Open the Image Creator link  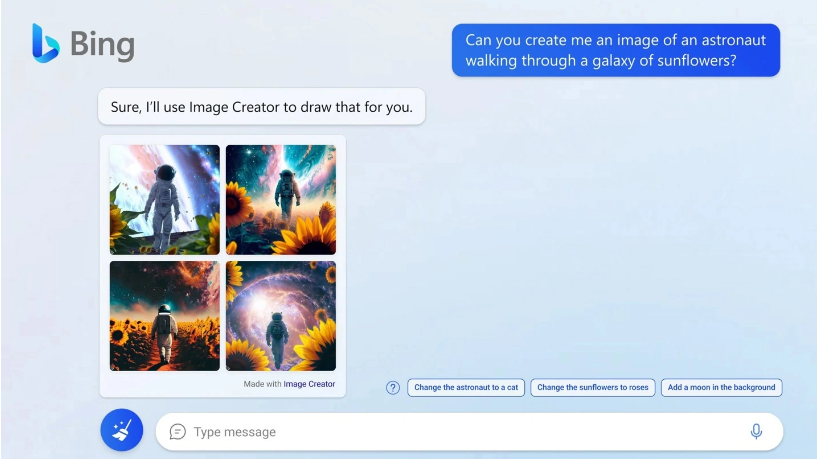pos(309,384)
